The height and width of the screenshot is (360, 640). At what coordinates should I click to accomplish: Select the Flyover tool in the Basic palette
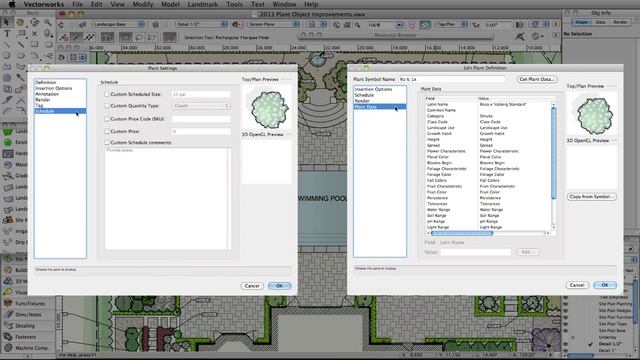pos(34,22)
